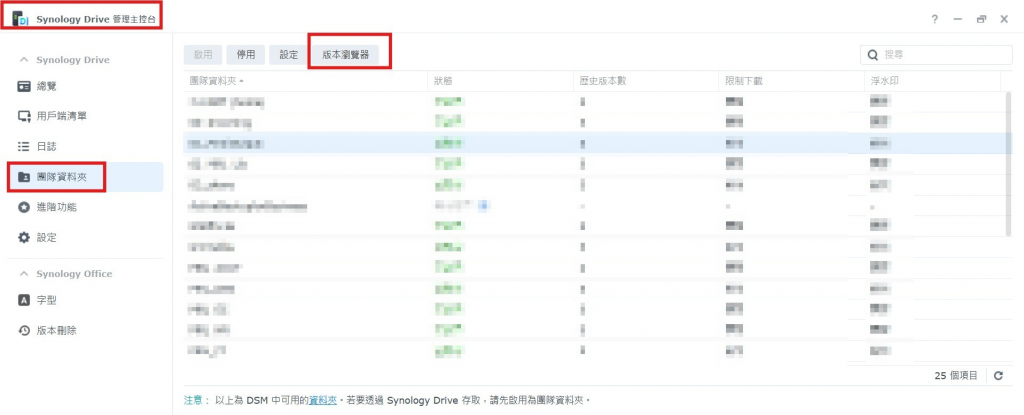The width and height of the screenshot is (1024, 415).
Task: Click the 用戶端清單 monitor icon
Action: pos(24,116)
